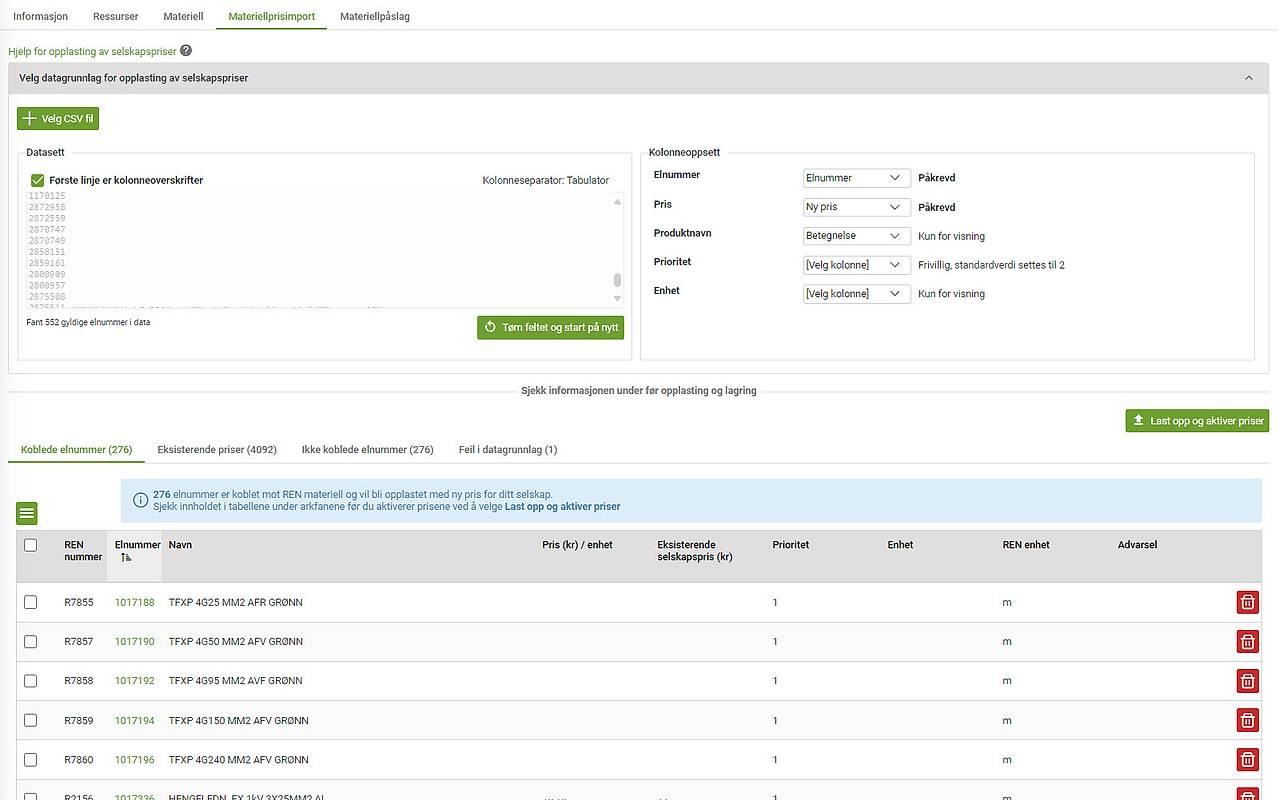1283x800 pixels.
Task: Click 'Eksisterende selskapspris (kr)' column header
Action: tap(695, 551)
